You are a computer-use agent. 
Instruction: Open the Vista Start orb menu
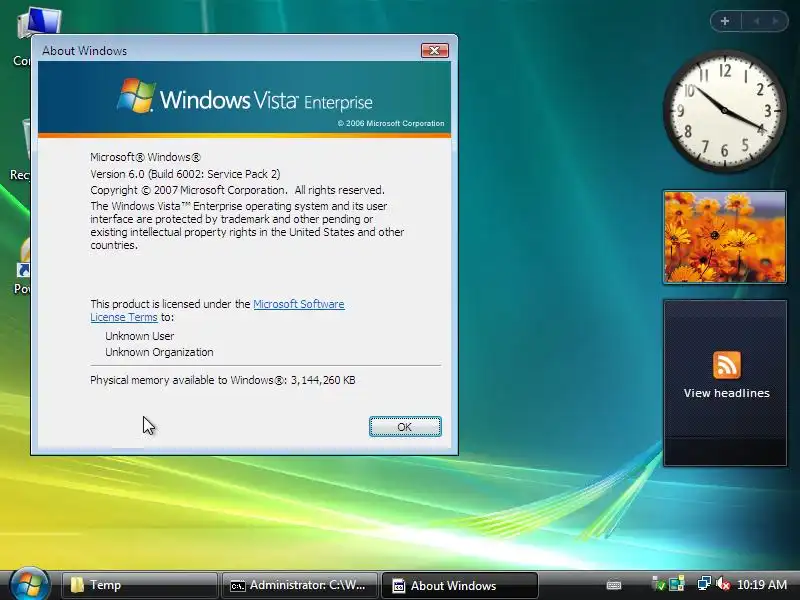click(30, 584)
